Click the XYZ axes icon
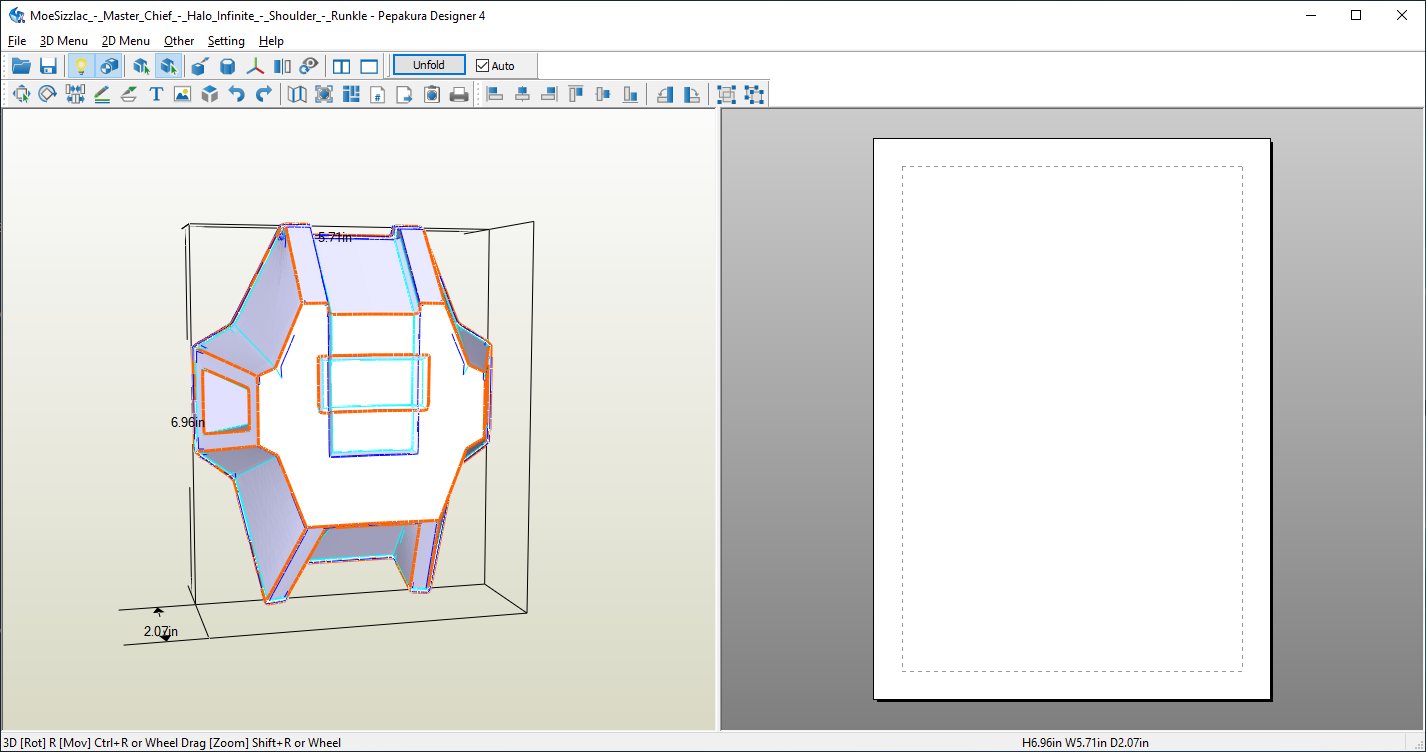 pyautogui.click(x=256, y=66)
